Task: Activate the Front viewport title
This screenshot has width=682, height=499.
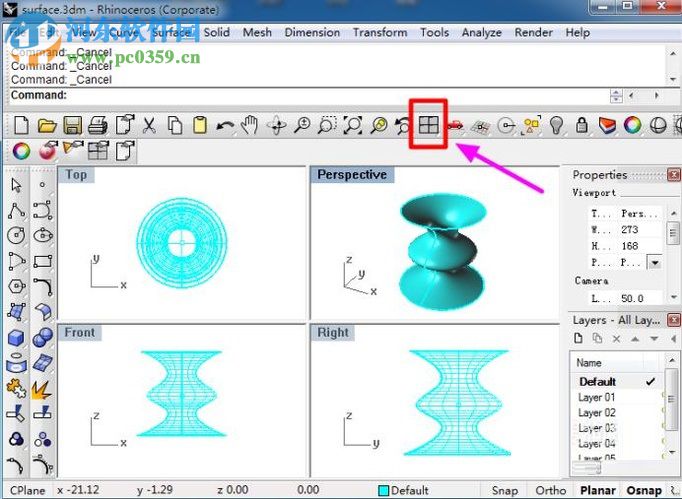Action: coord(80,332)
